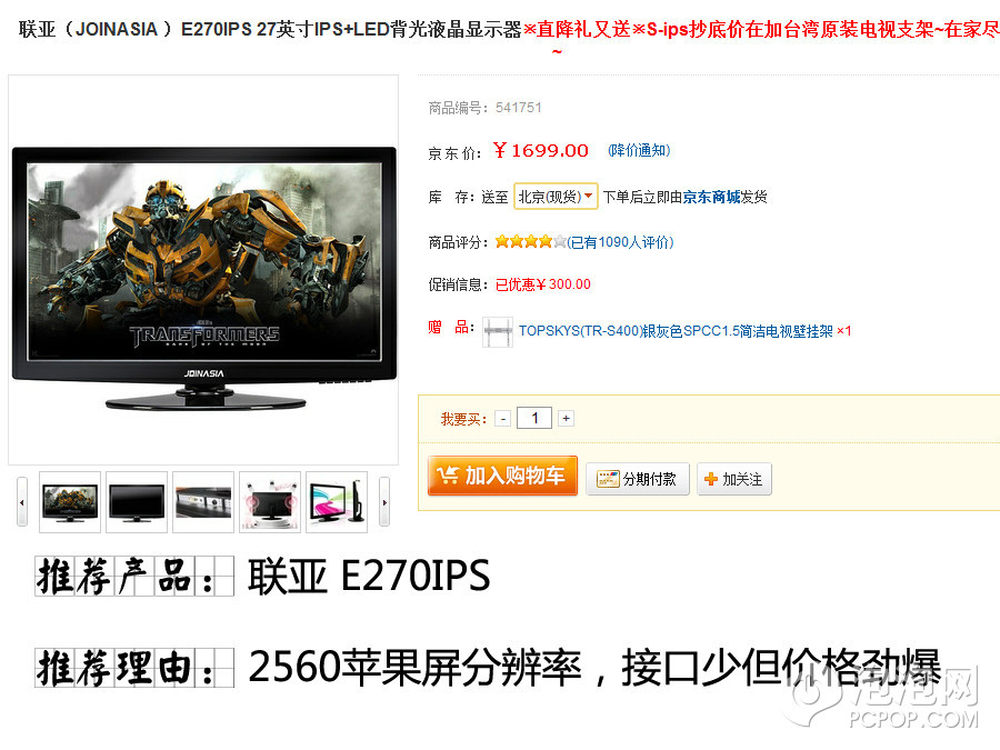This screenshot has width=1000, height=750.
Task: Click the main Transformers monitor product image
Action: tap(204, 277)
